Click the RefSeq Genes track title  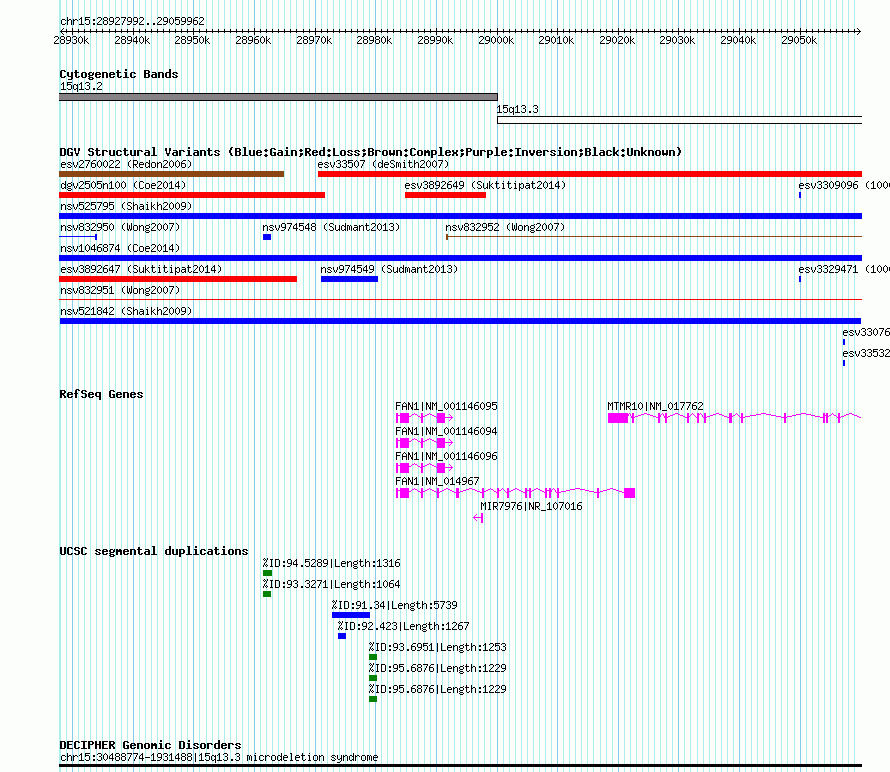pyautogui.click(x=101, y=394)
